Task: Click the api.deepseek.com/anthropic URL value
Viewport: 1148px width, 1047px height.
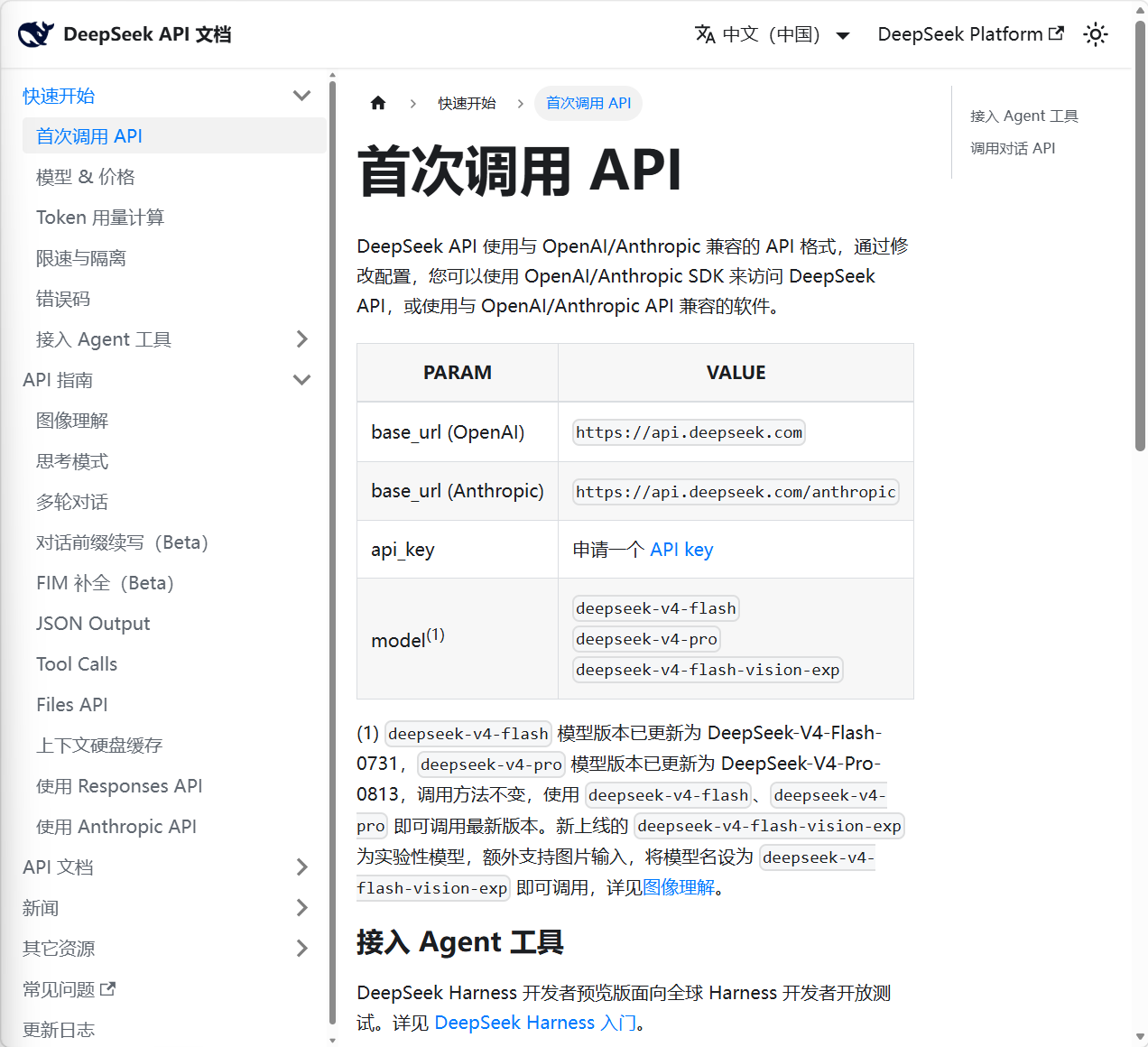Action: (x=736, y=492)
